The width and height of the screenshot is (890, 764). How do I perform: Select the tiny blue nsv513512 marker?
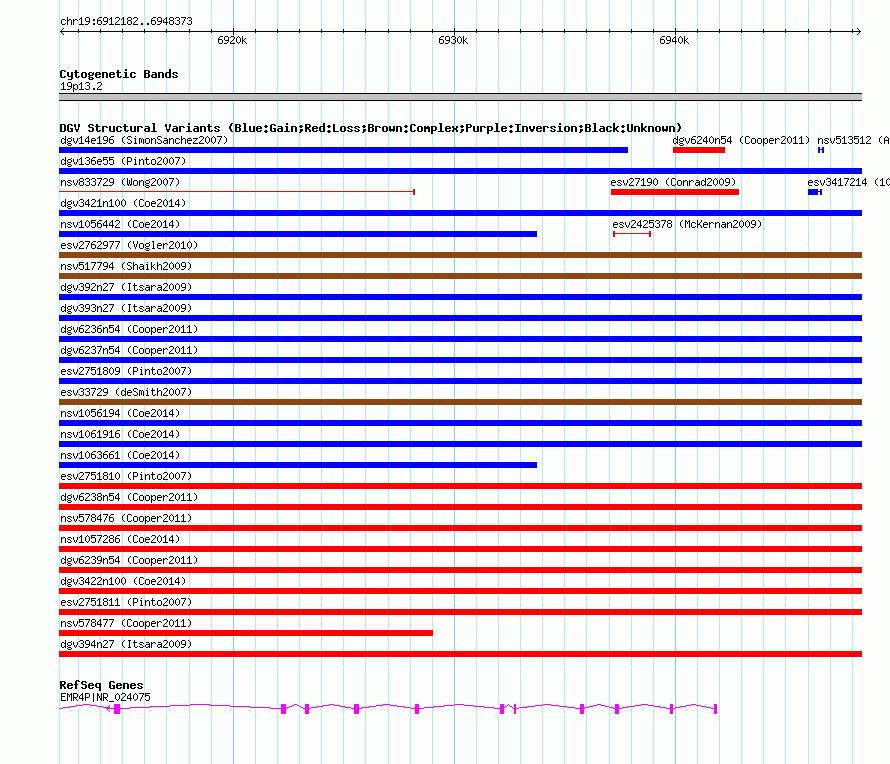(821, 150)
